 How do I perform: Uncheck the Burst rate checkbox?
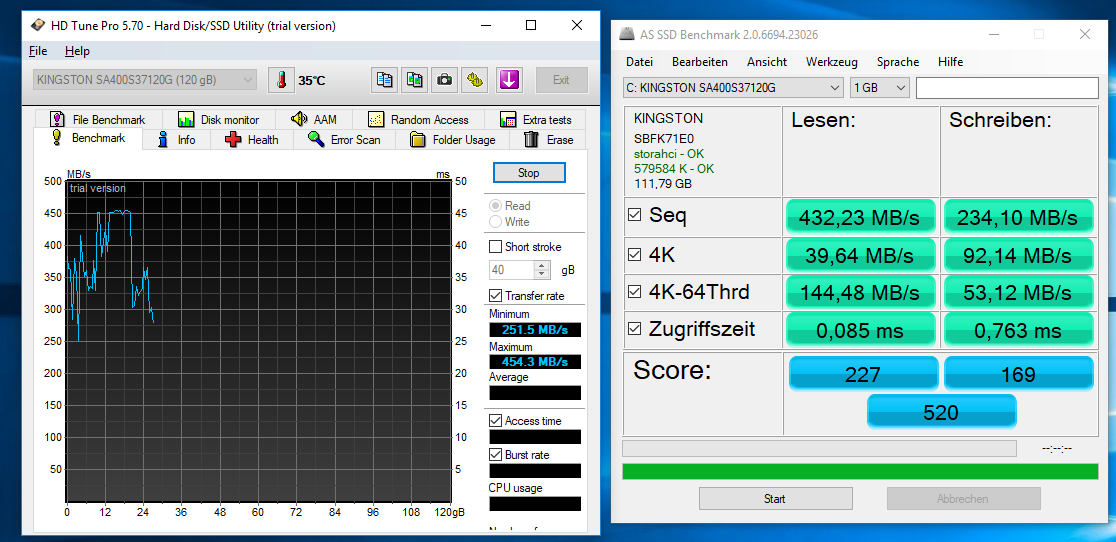[496, 455]
